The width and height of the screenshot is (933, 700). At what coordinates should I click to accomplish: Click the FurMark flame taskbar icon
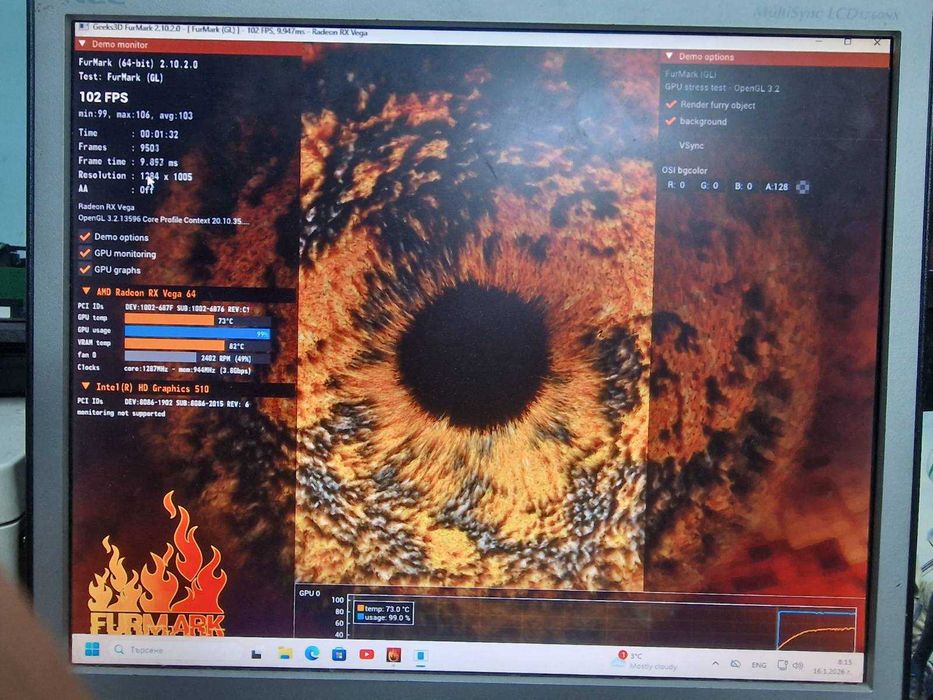click(x=393, y=655)
